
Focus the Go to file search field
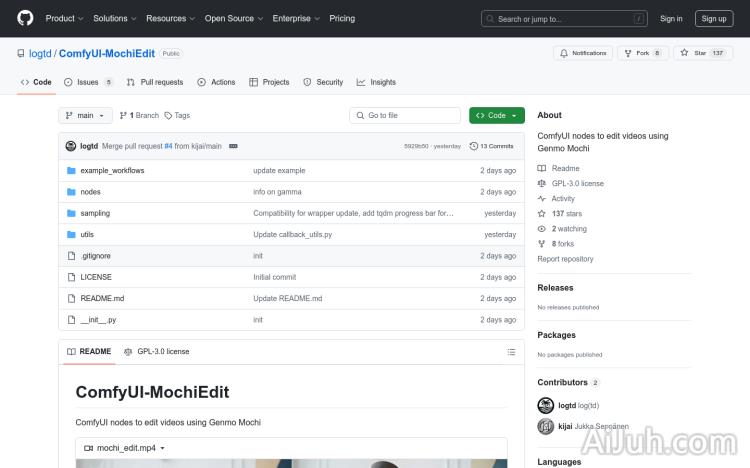[x=404, y=116]
